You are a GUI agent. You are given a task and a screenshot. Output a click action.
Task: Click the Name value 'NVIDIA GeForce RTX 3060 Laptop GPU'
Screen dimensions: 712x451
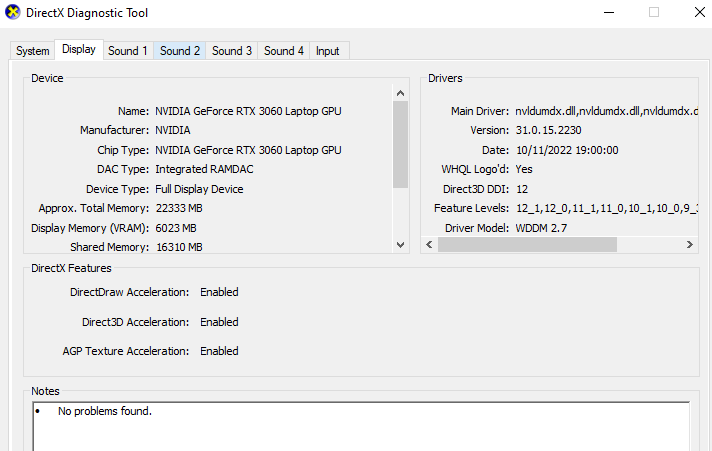click(248, 111)
